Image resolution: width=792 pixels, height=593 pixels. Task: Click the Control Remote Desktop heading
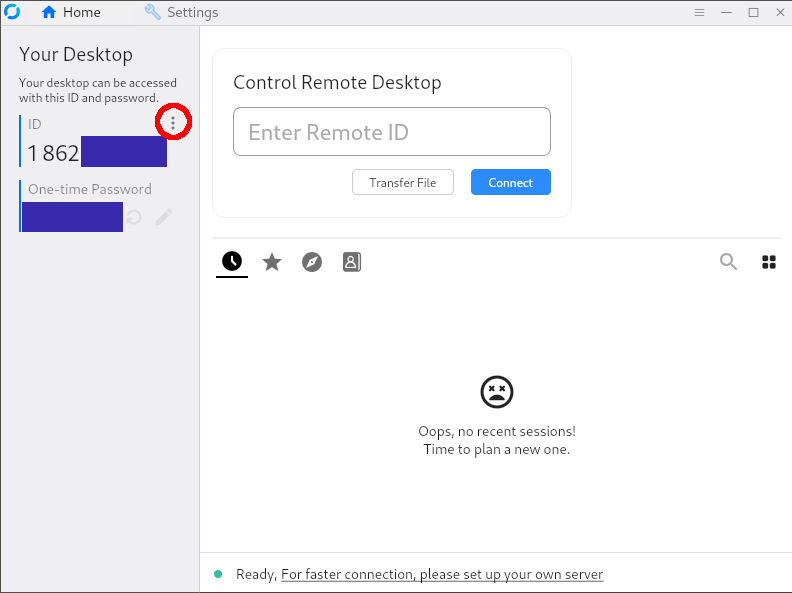pos(337,82)
